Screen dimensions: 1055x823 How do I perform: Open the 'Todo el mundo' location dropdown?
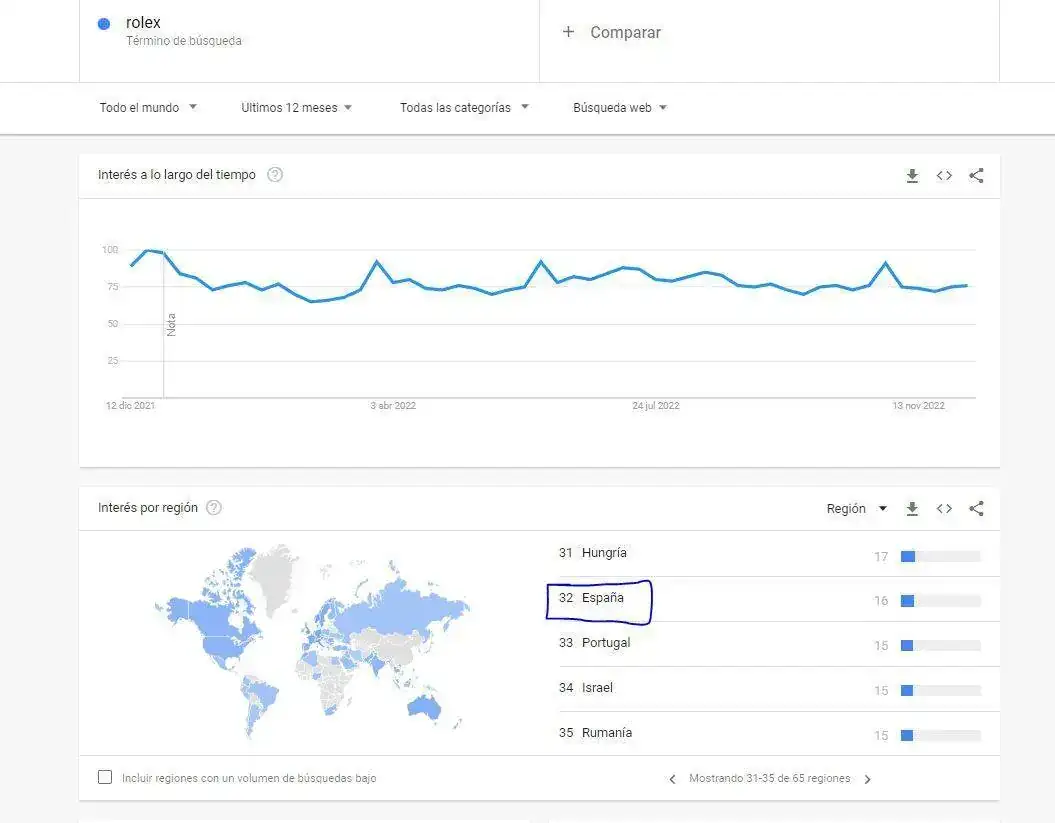coord(148,108)
